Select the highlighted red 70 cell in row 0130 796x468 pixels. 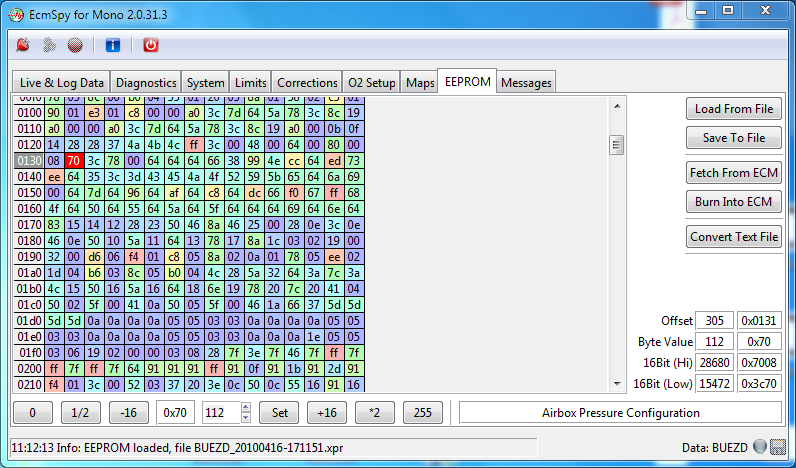click(x=73, y=160)
